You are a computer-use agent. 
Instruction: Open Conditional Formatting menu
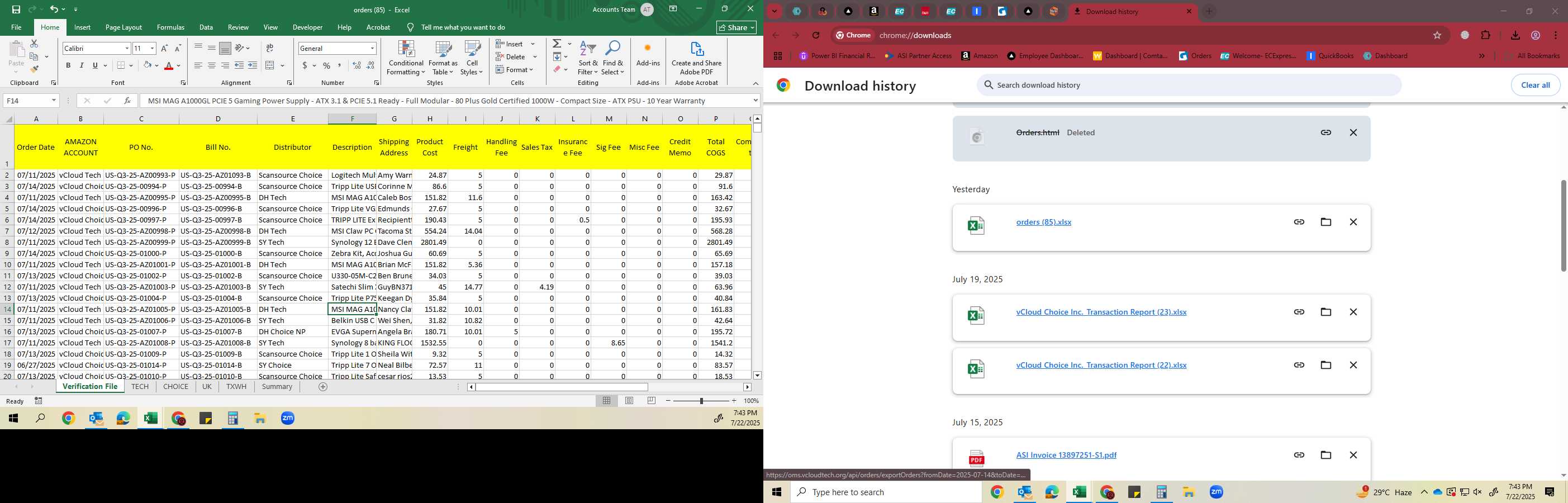coord(406,59)
